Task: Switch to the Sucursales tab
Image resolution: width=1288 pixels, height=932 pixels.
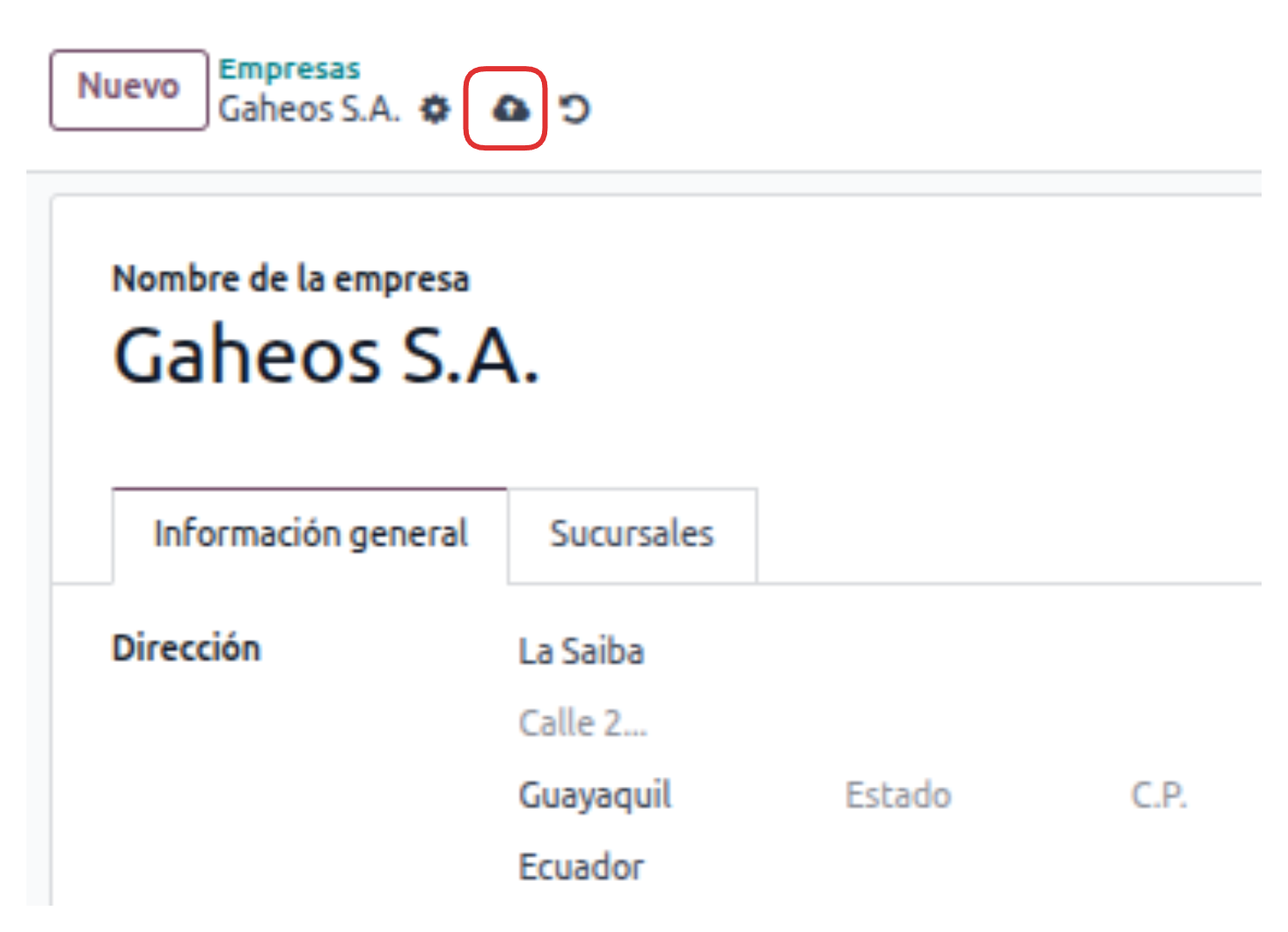Action: click(x=632, y=534)
